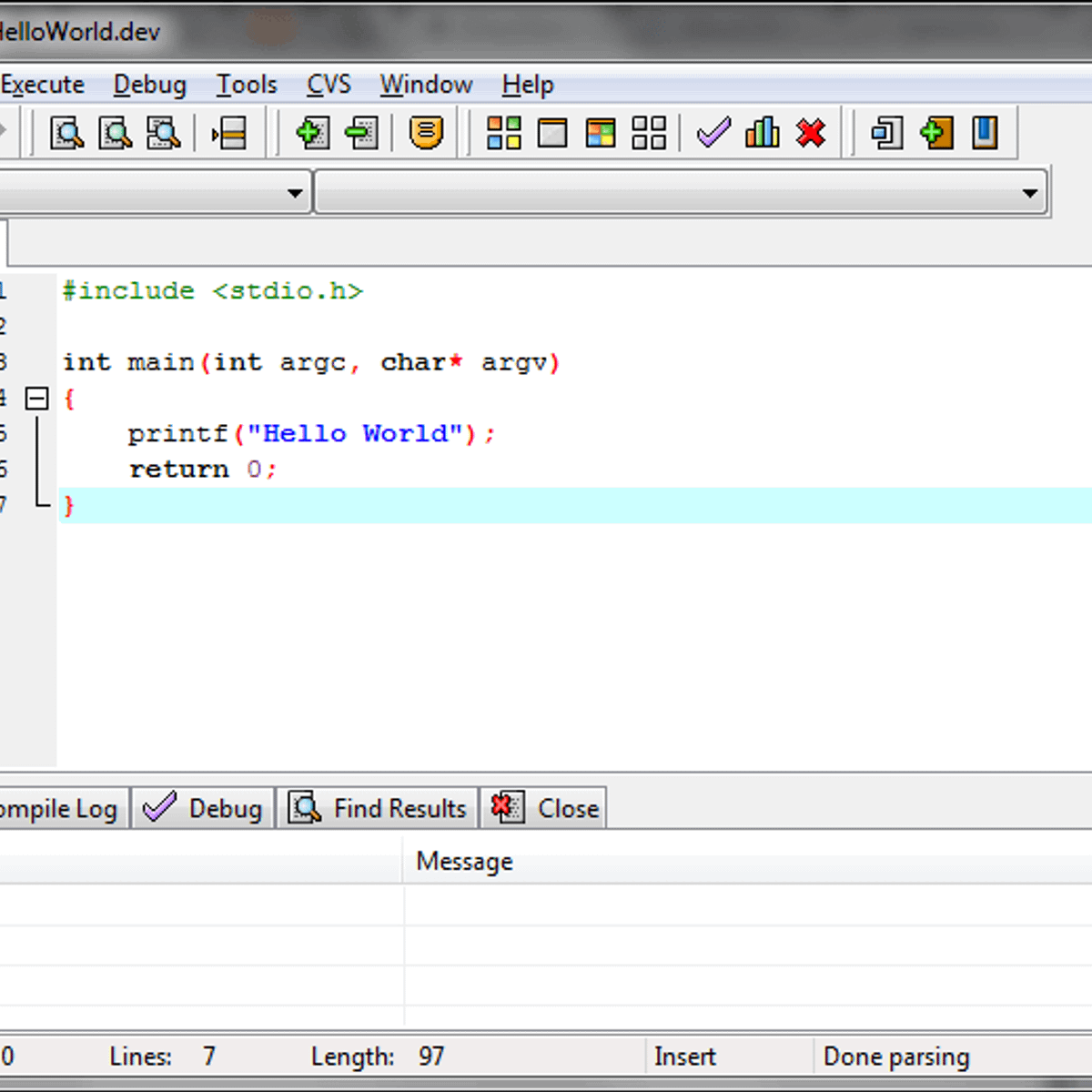Click the bar chart Profile icon
Screen dimensions: 1092x1092
click(762, 134)
